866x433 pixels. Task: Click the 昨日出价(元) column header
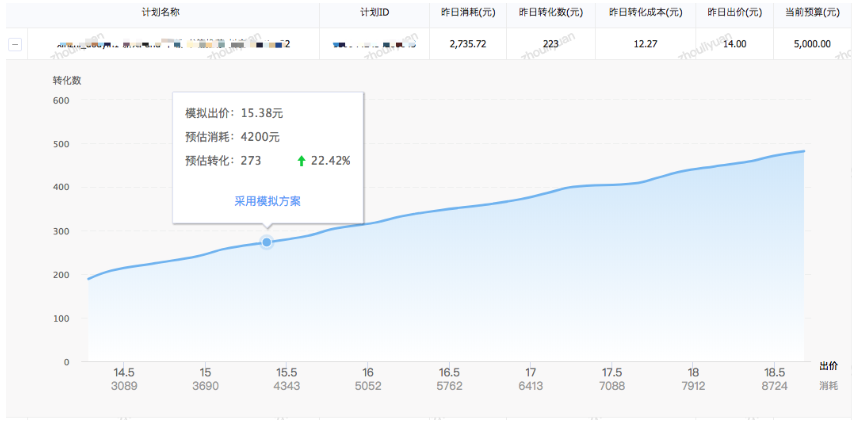pyautogui.click(x=735, y=13)
